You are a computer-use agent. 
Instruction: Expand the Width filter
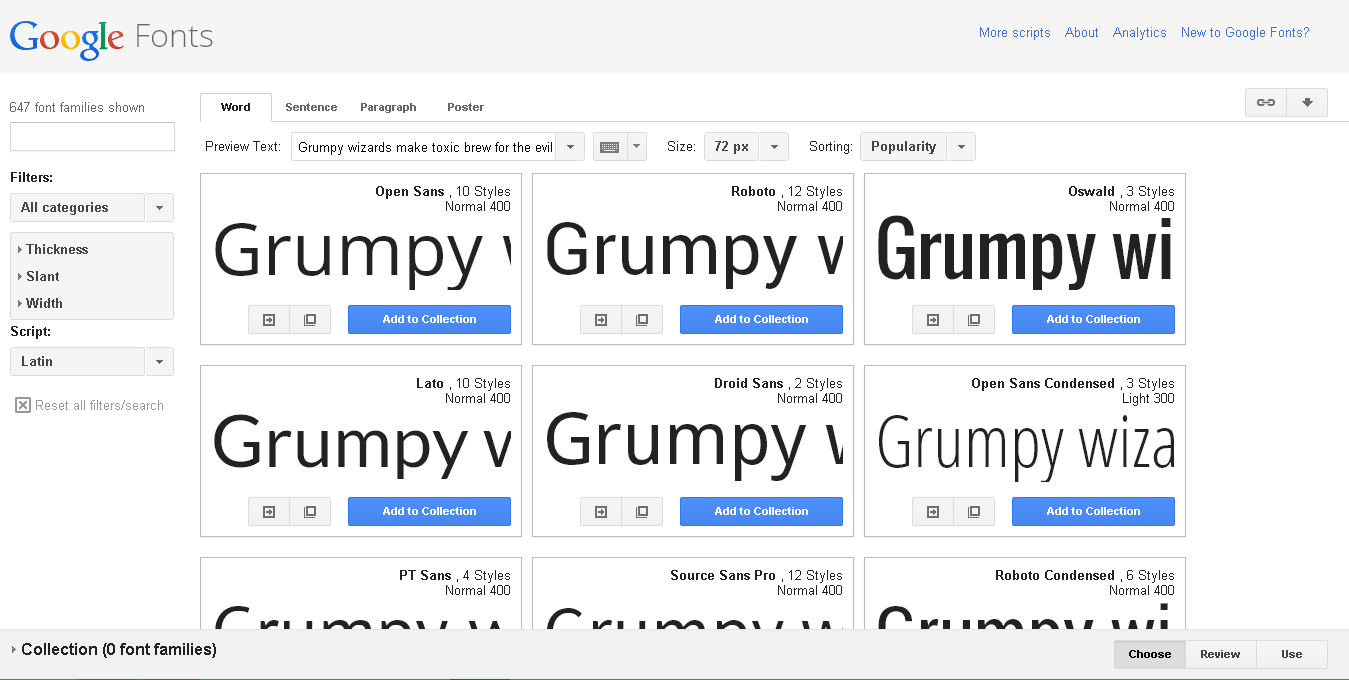coord(40,303)
